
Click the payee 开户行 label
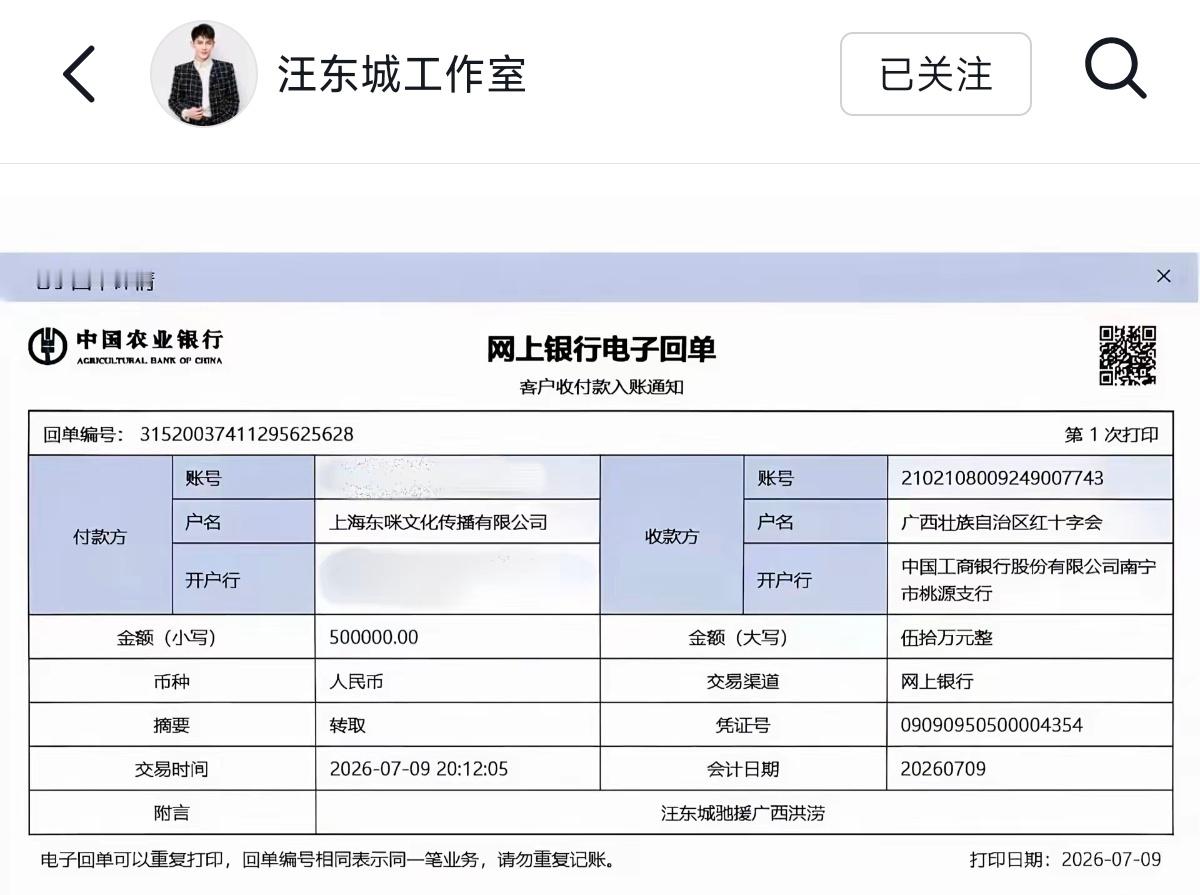coord(784,579)
